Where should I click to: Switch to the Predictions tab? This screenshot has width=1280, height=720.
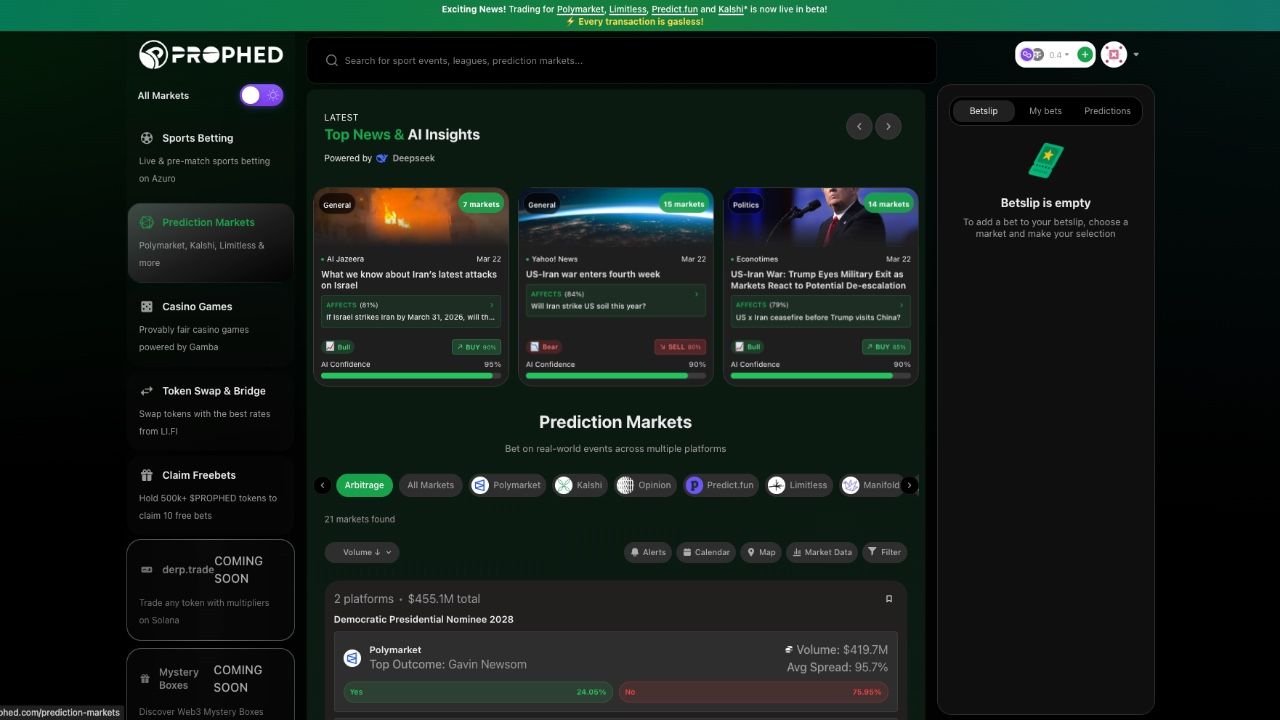tap(1107, 111)
